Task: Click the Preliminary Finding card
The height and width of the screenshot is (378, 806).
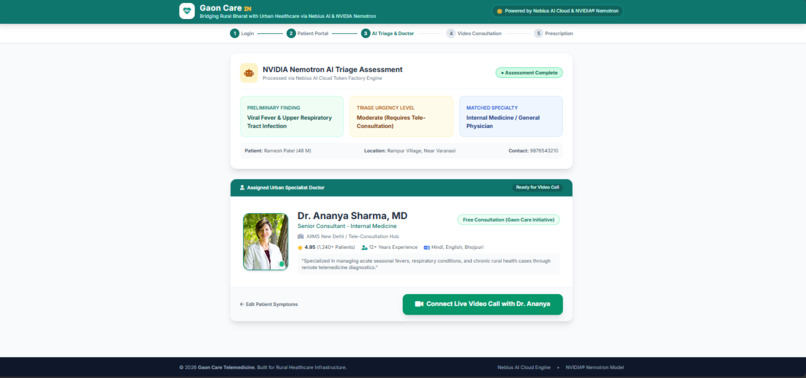Action: tap(292, 116)
